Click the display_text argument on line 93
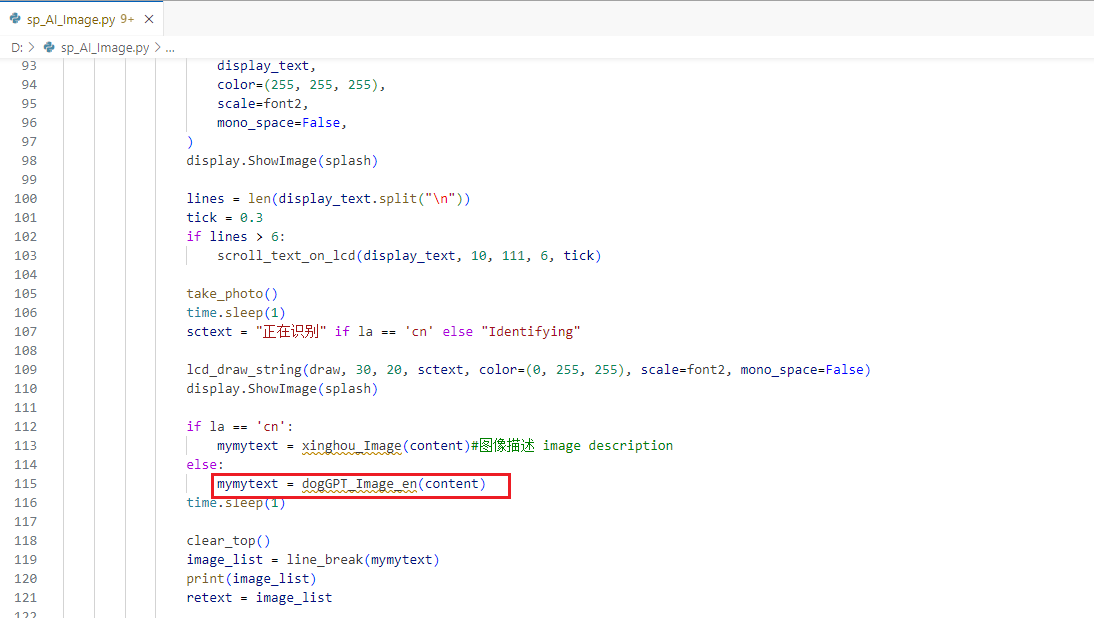The width and height of the screenshot is (1094, 618). (263, 66)
